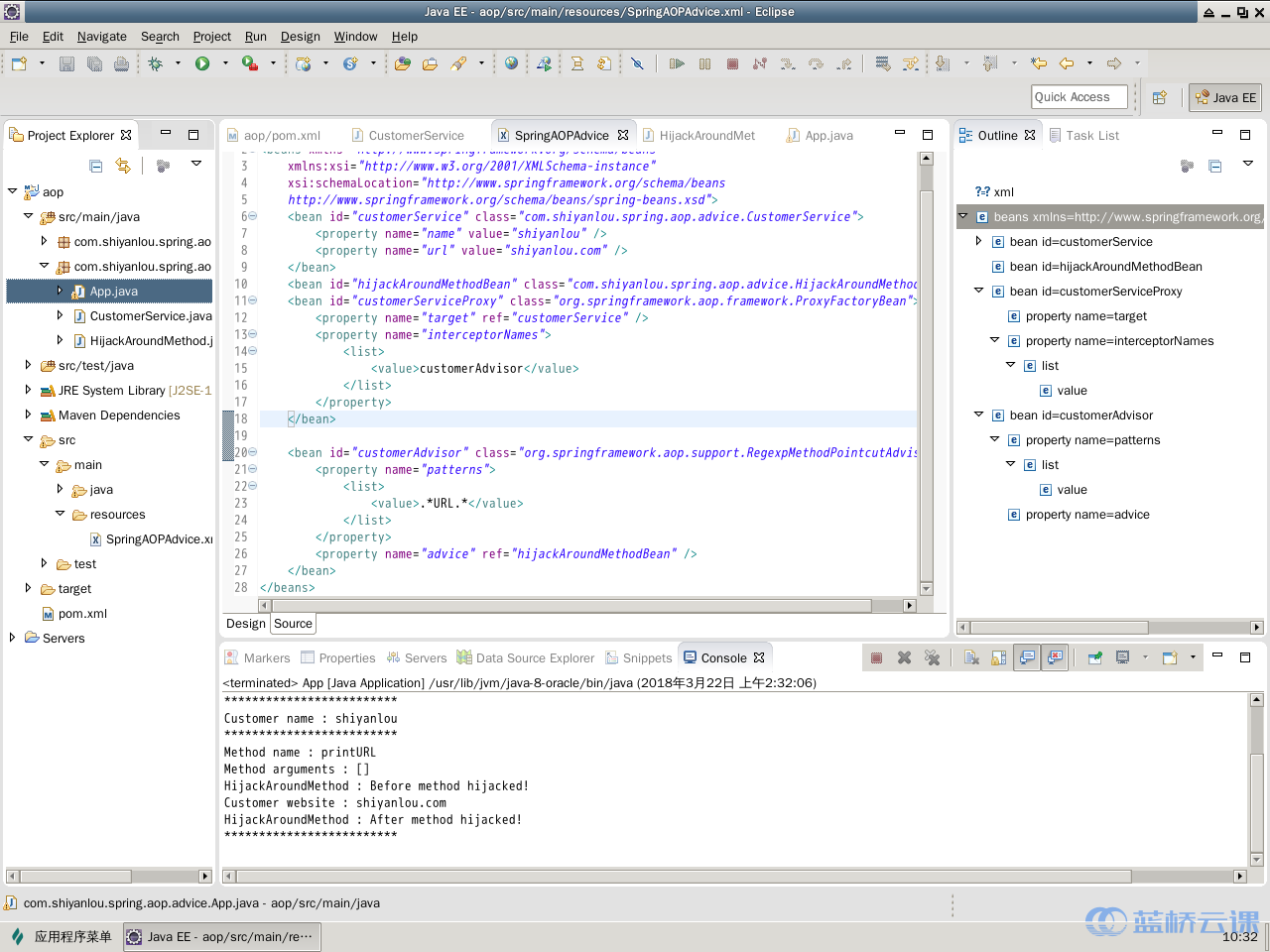This screenshot has height=952, width=1270.
Task: Click the Debug bug icon
Action: [156, 63]
